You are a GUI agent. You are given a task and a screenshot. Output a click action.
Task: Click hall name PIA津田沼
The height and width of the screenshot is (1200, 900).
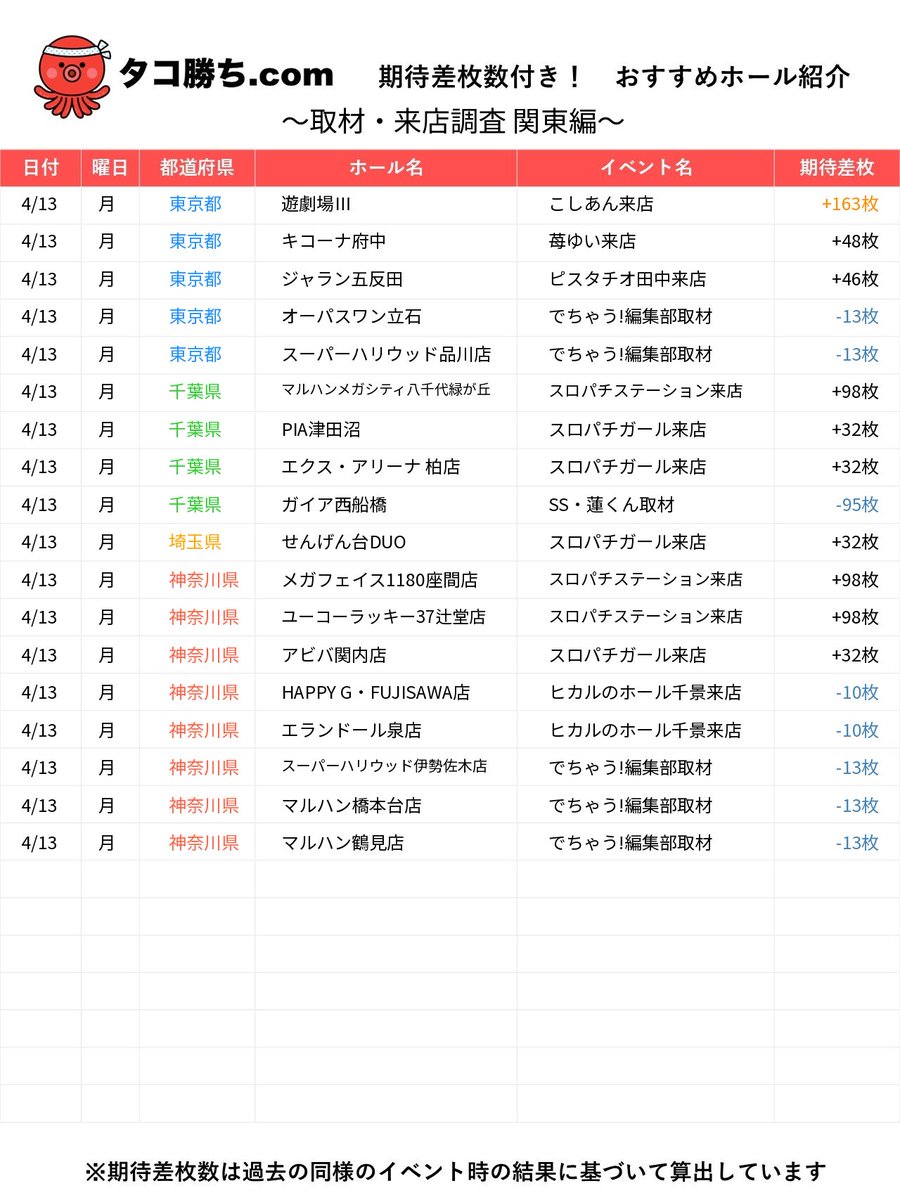(x=321, y=429)
